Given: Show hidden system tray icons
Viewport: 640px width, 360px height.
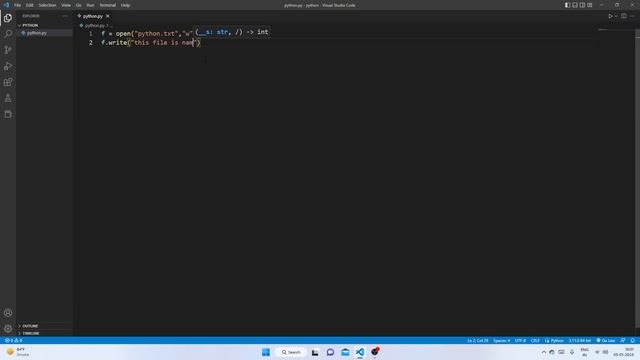Looking at the screenshot, I should pyautogui.click(x=543, y=352).
